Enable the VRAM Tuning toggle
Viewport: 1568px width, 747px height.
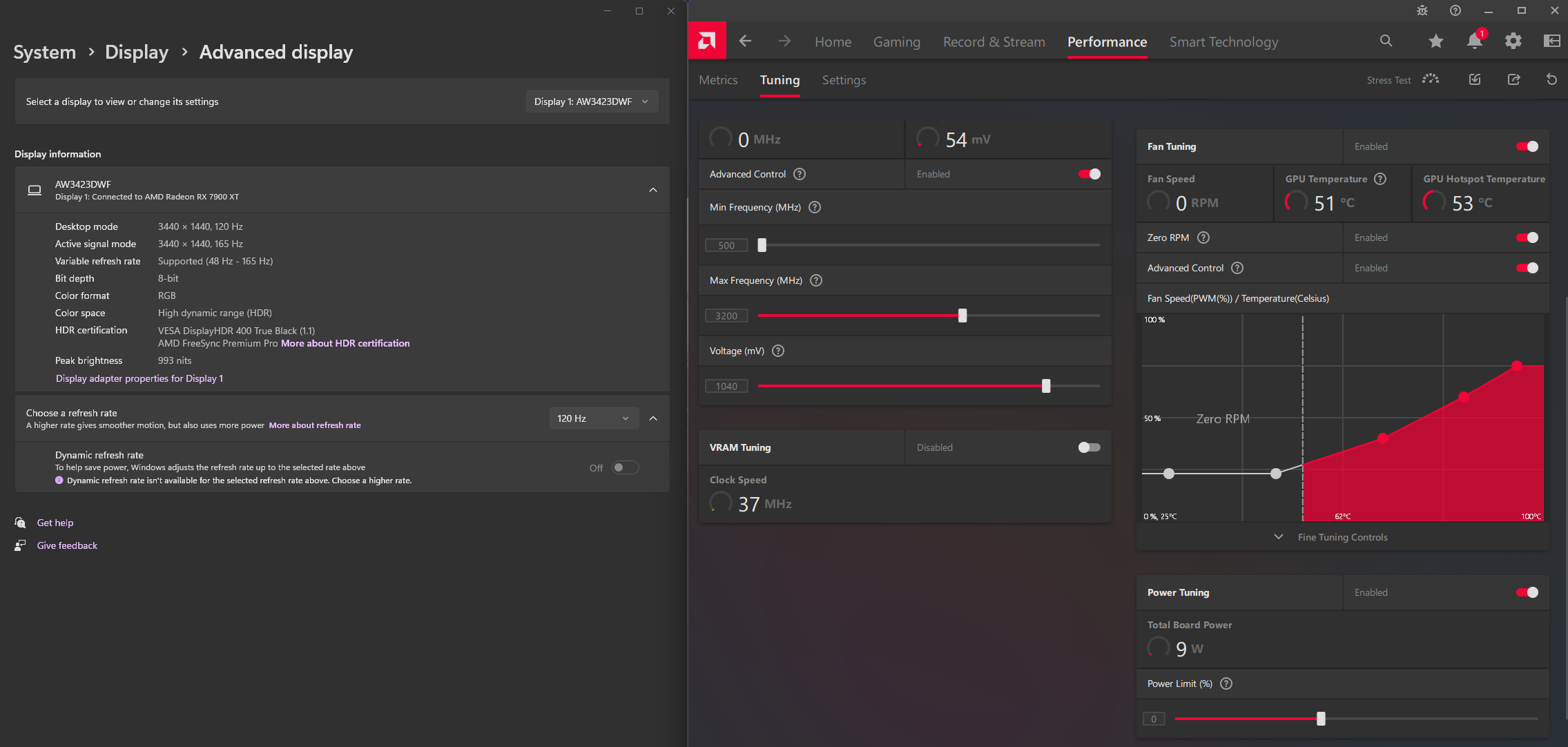(x=1089, y=447)
